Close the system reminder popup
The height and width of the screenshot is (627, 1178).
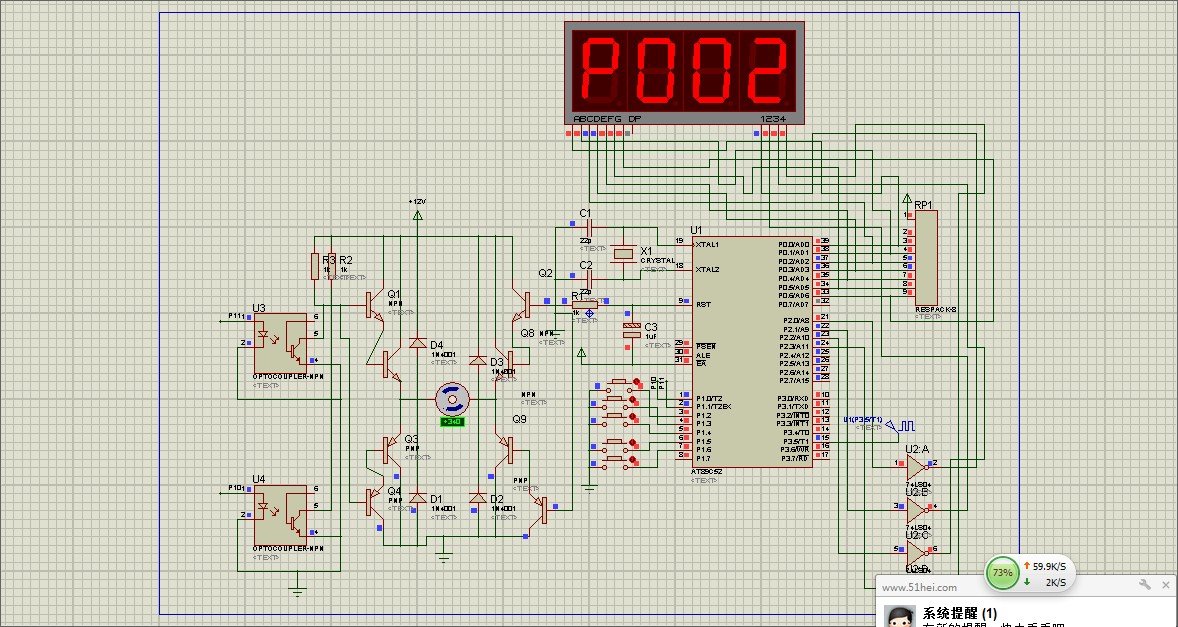(x=1166, y=584)
